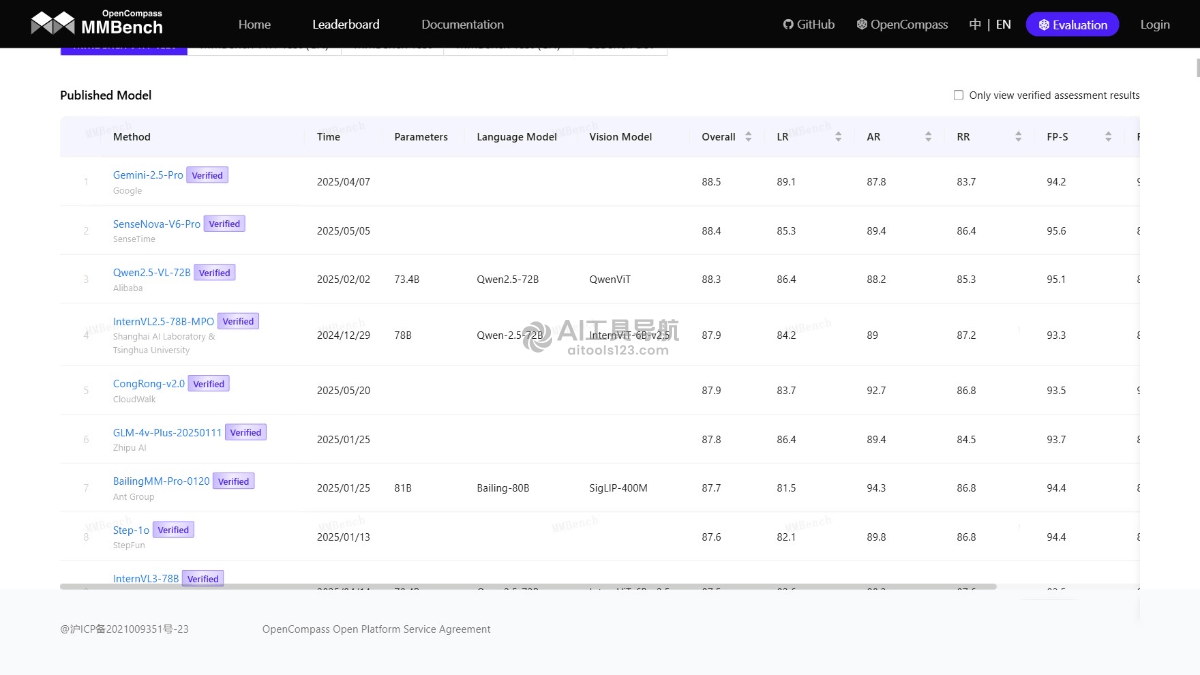Click the Verified badge beside Gemini-2.5-Pro
This screenshot has width=1200, height=675.
click(x=207, y=175)
